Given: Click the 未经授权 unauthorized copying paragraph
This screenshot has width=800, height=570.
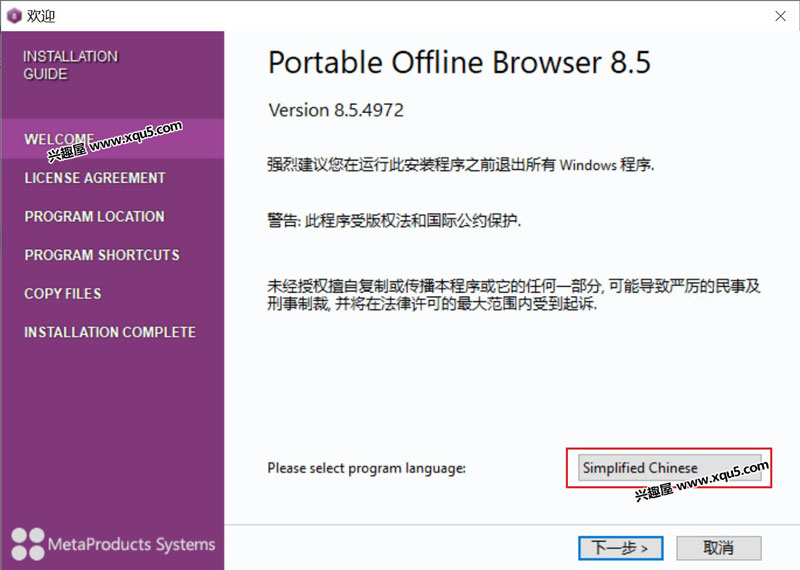Looking at the screenshot, I should 514,295.
